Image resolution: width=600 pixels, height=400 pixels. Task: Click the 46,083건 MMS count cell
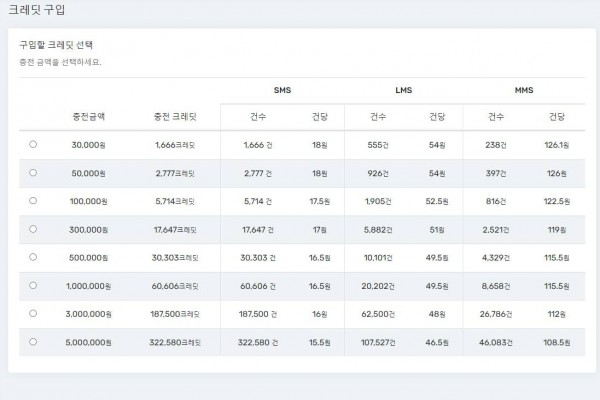(496, 342)
